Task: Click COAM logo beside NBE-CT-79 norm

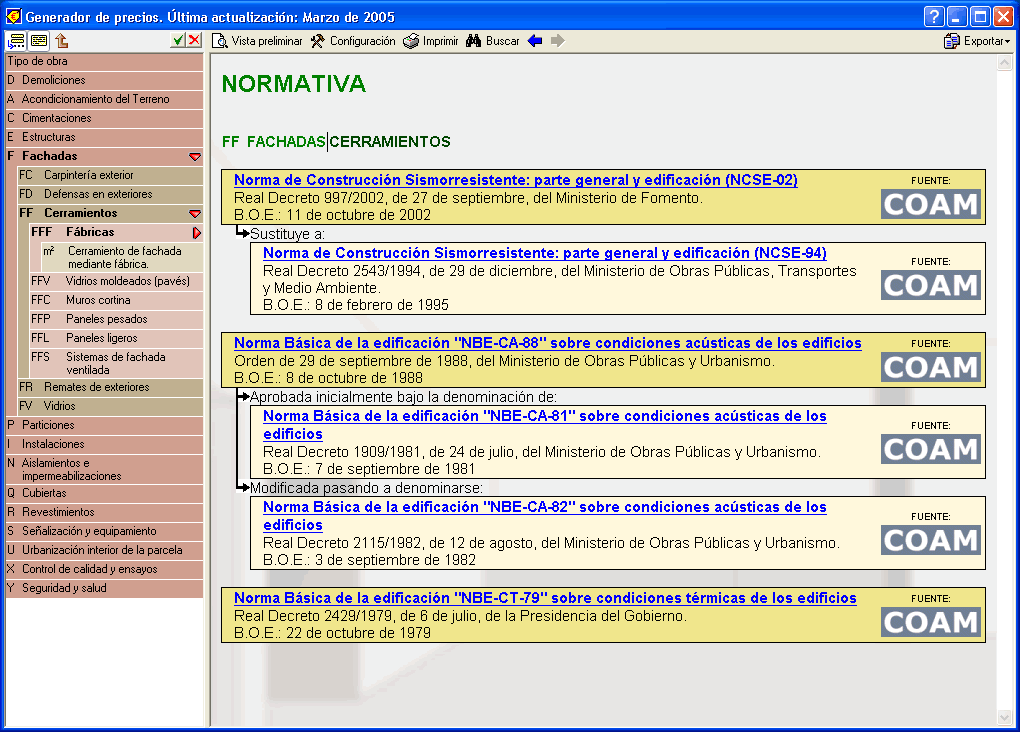Action: click(931, 622)
